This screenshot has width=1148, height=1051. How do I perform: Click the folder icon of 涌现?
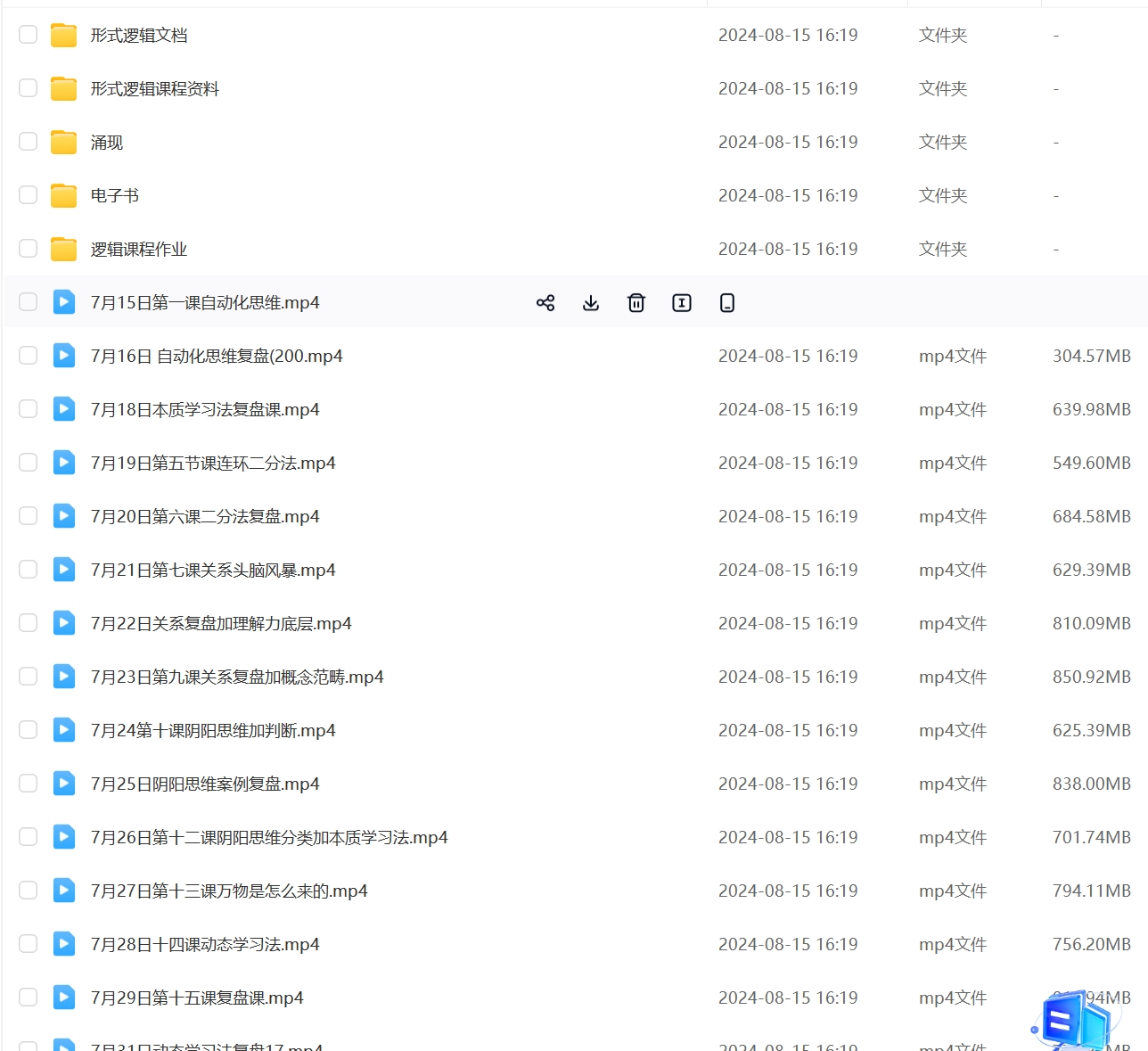pyautogui.click(x=63, y=142)
